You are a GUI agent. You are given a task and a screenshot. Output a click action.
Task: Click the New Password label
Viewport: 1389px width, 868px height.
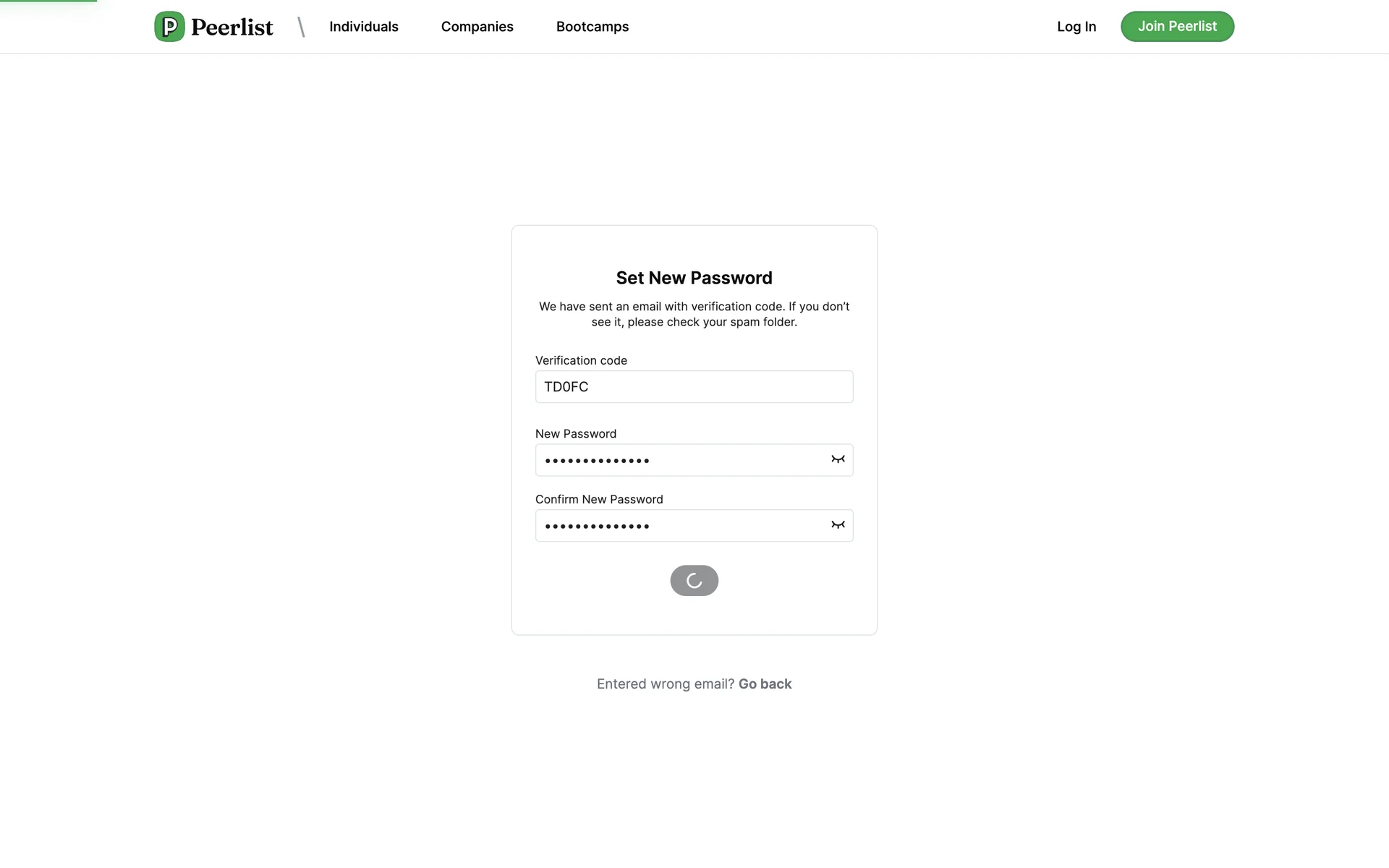(575, 434)
